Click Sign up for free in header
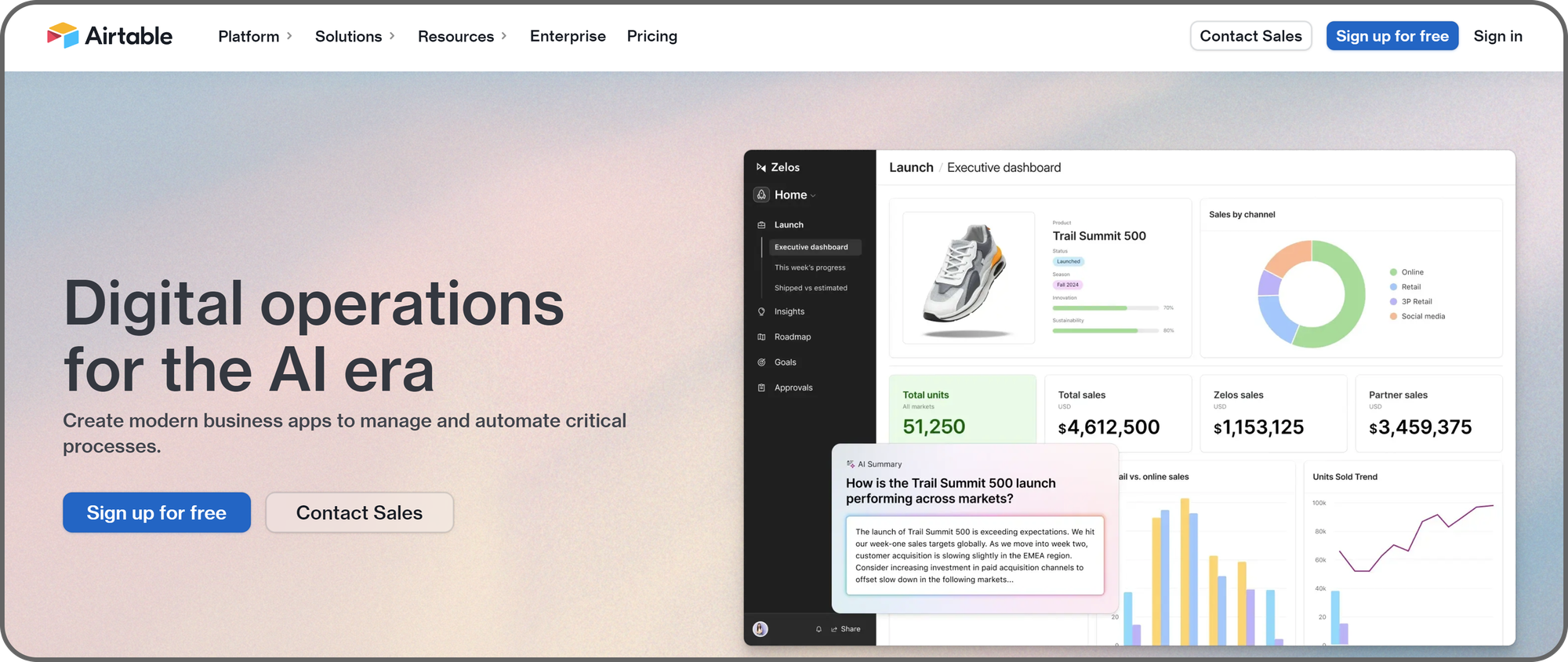Screen dimensions: 1568x662 pos(1392,36)
